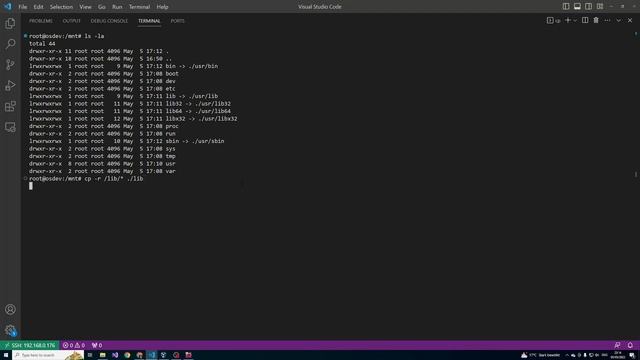Screen dimensions: 640x360
Task: Click the 'bin -> ./usr/bin' listing row
Action: tap(123, 66)
